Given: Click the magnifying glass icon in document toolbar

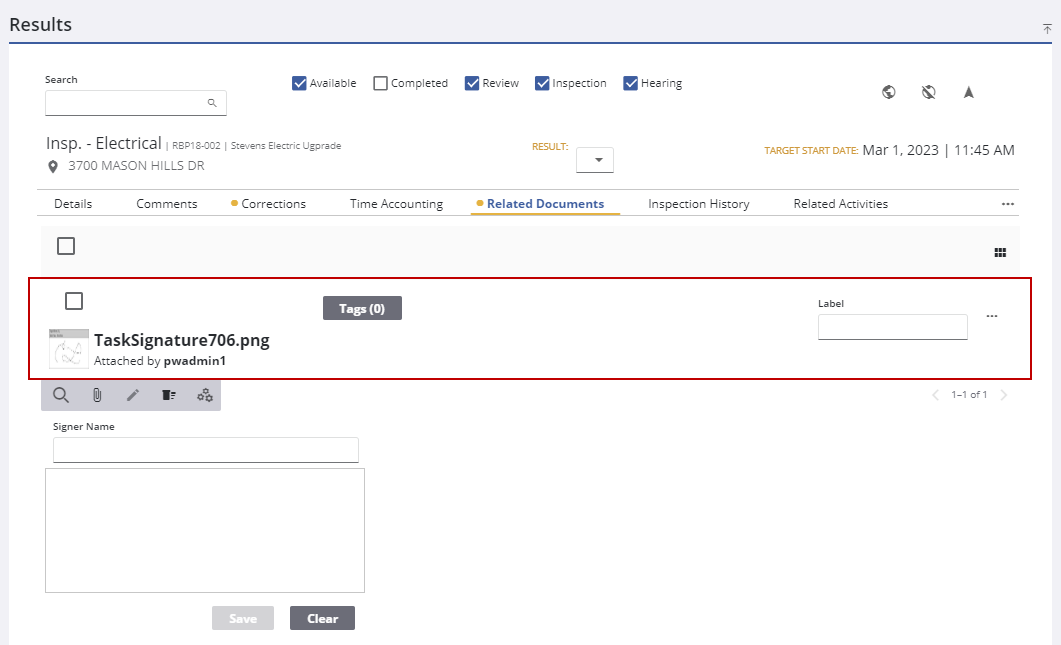Looking at the screenshot, I should [x=61, y=395].
